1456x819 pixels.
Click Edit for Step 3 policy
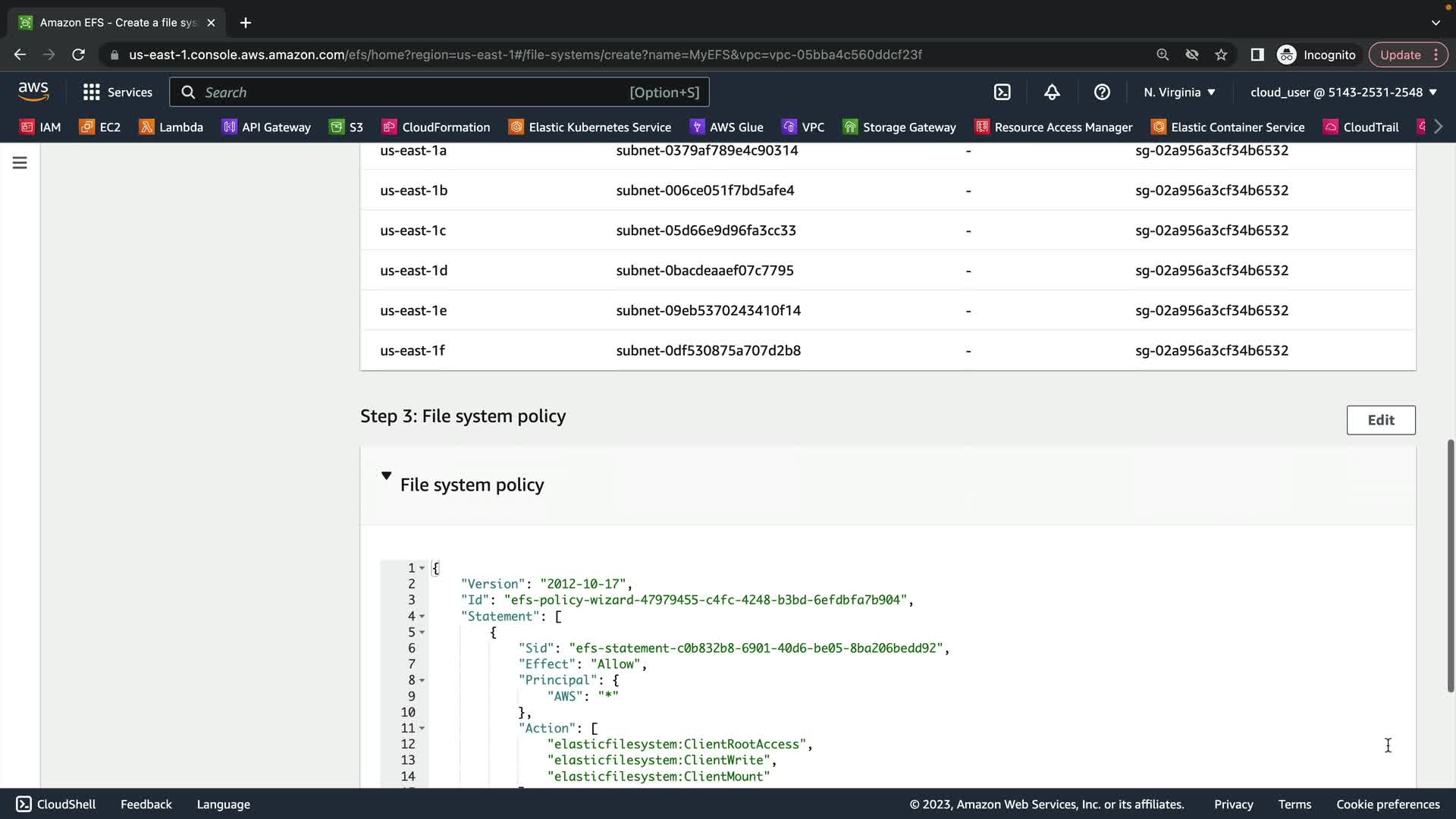(1380, 420)
